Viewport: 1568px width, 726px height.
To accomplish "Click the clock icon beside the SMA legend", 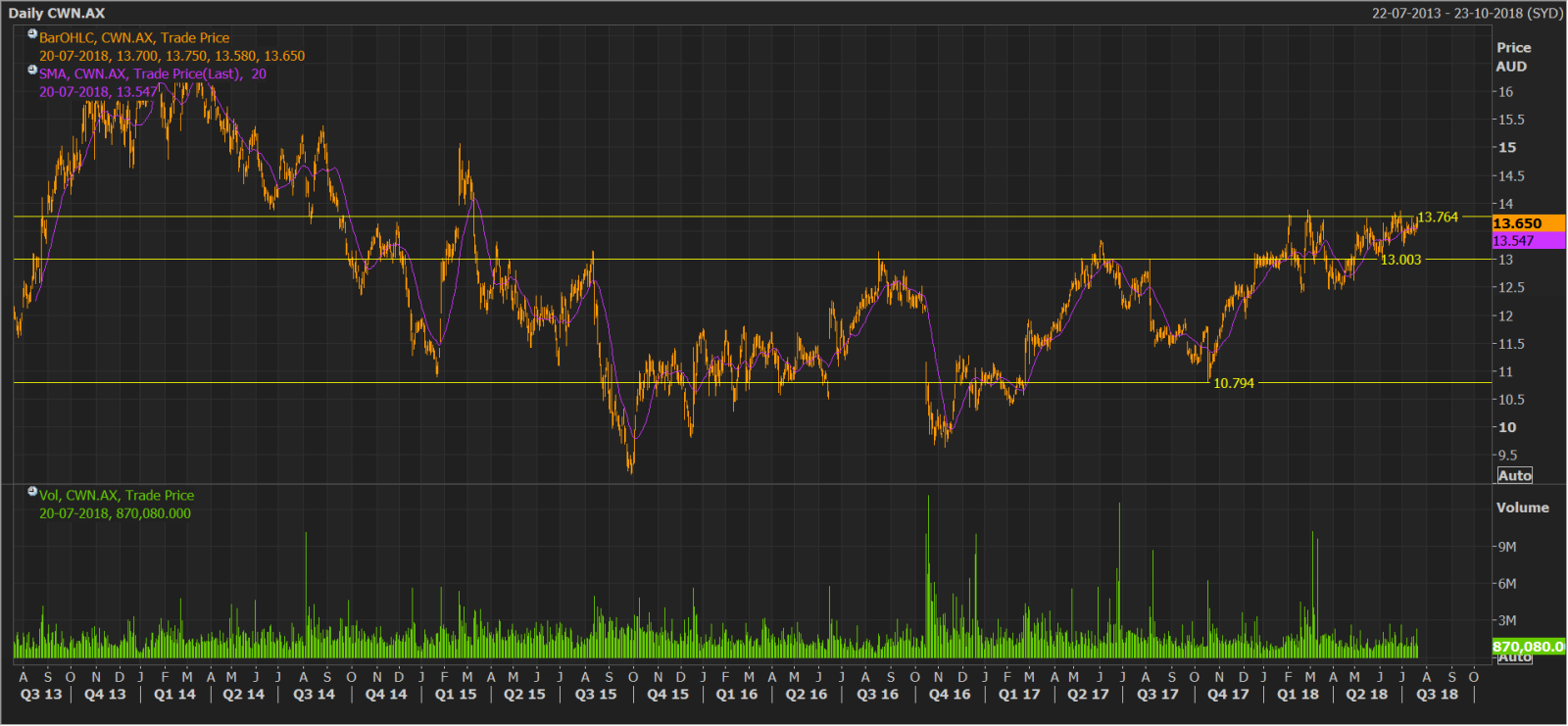I will click(x=32, y=70).
